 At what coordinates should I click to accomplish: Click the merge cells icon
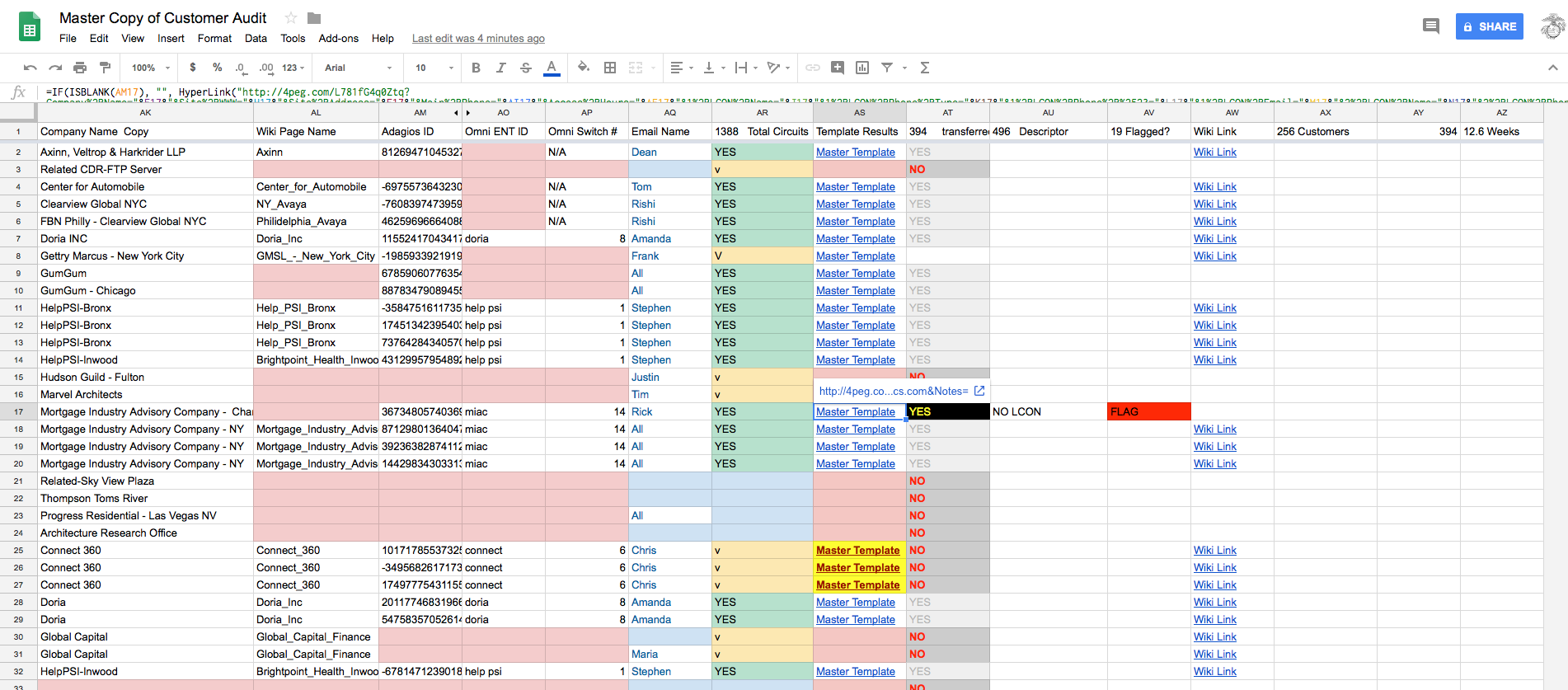tap(636, 68)
